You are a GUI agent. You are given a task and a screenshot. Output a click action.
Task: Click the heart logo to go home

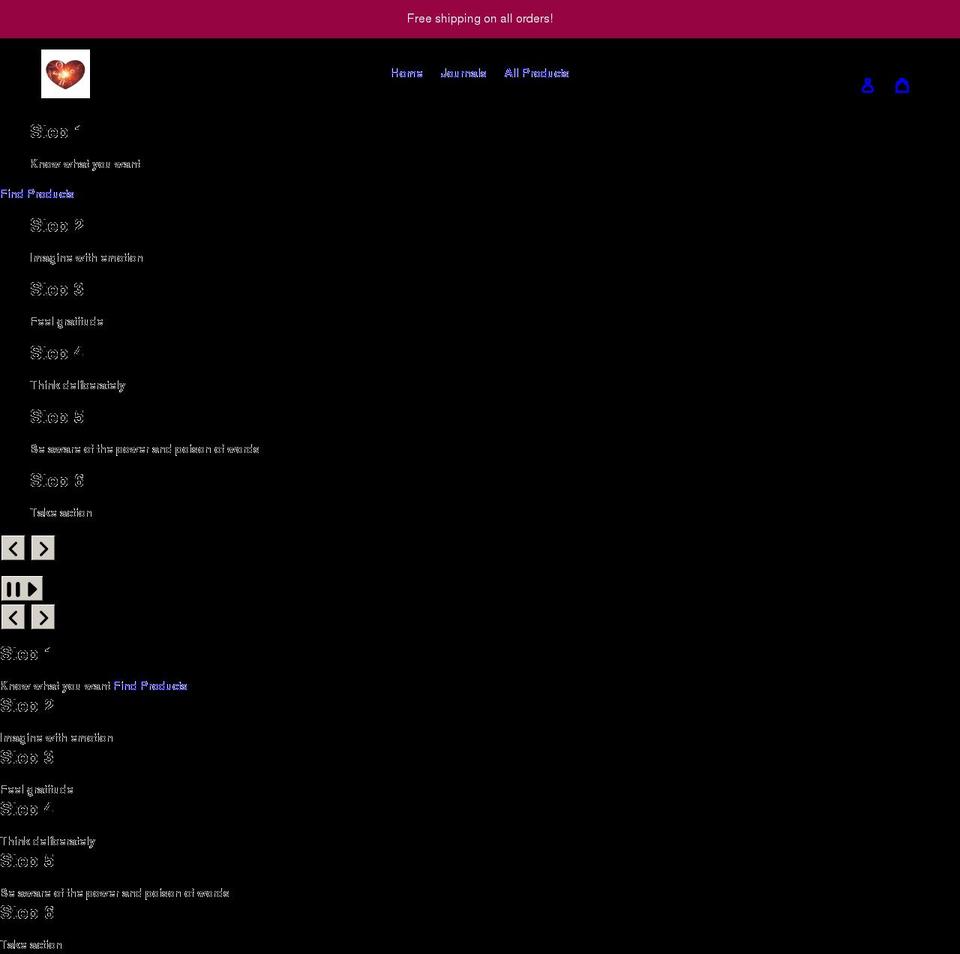(65, 73)
